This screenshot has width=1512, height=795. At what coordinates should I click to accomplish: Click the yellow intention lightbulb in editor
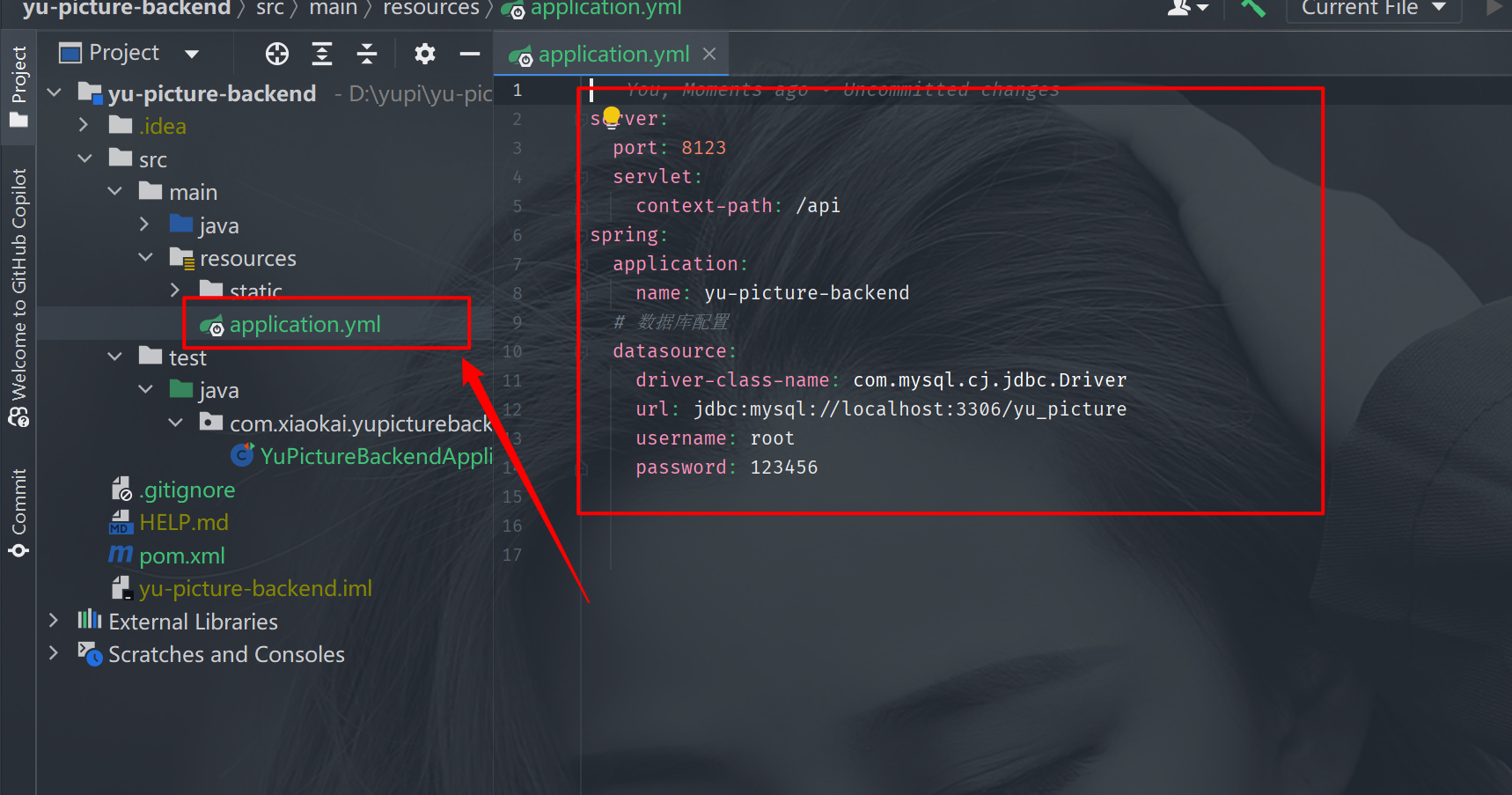tap(612, 116)
